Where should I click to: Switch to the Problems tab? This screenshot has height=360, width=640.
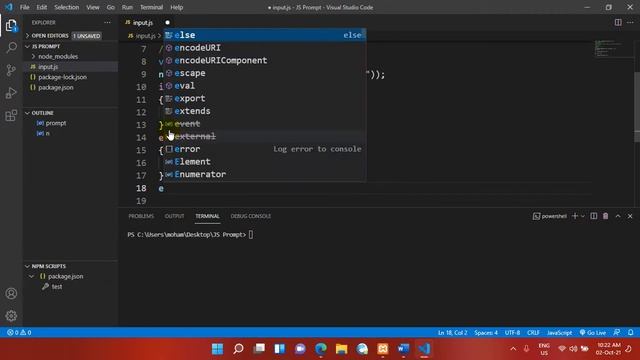141,216
